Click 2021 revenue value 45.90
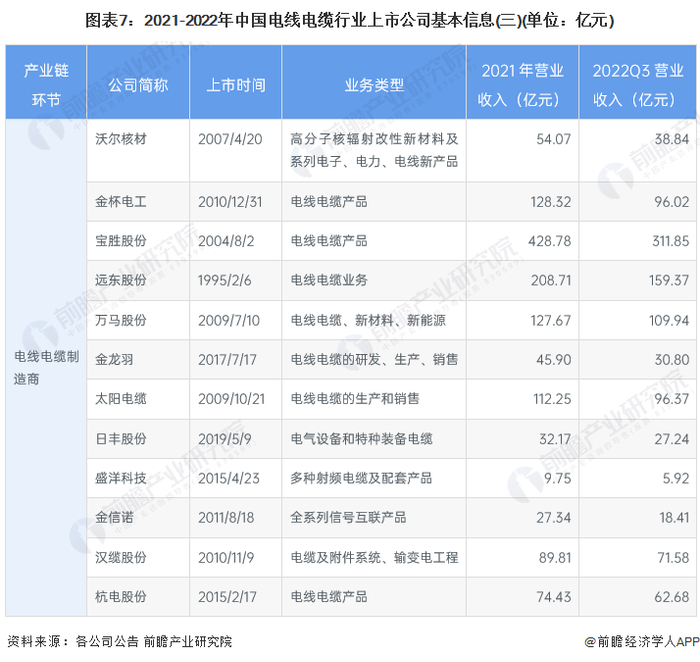 (x=554, y=359)
